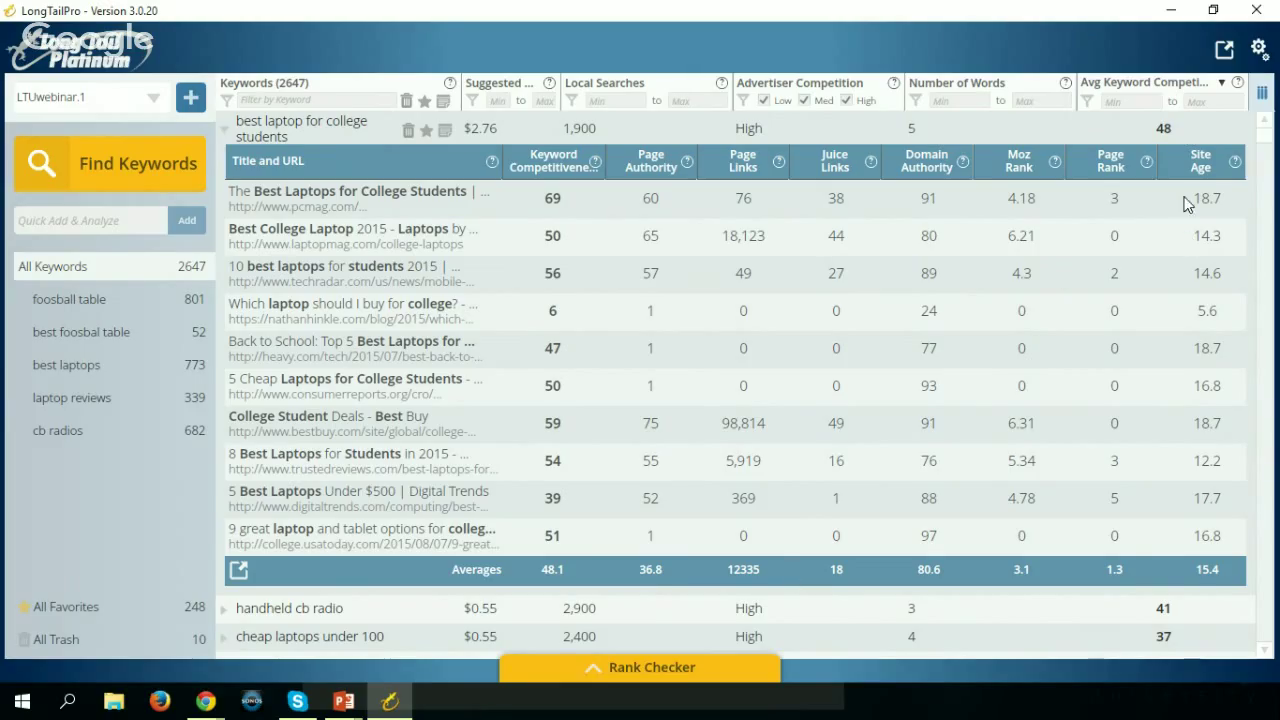
Task: Click the Find Keywords button
Action: point(110,164)
